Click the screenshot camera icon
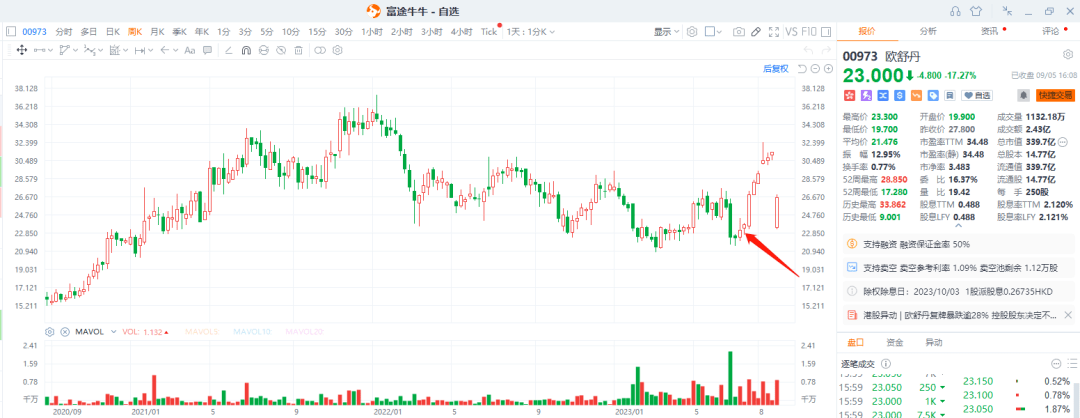The width and height of the screenshot is (1080, 418). 739,32
